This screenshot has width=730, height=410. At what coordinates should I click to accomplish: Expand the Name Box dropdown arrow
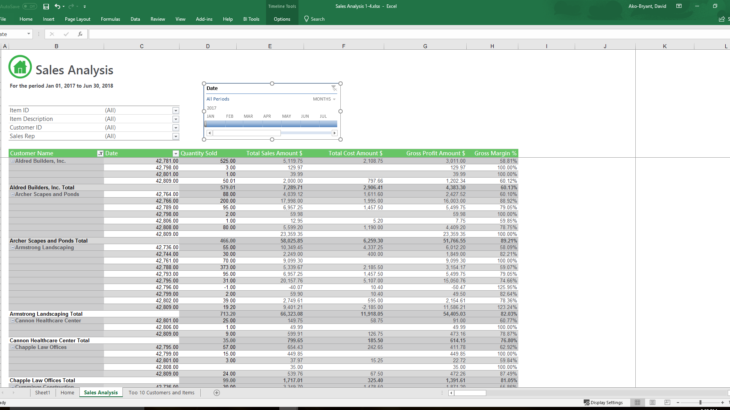click(x=28, y=34)
